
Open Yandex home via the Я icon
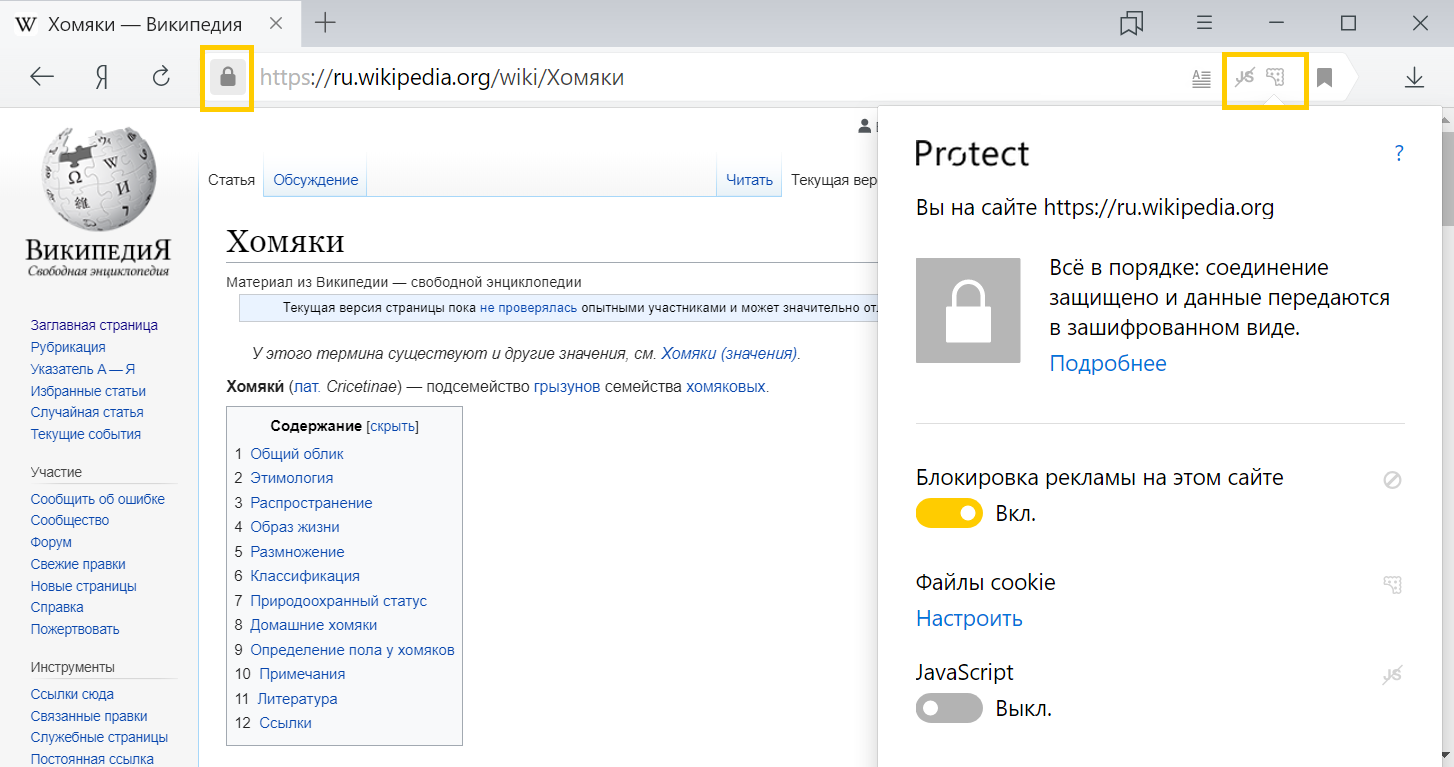tap(101, 77)
